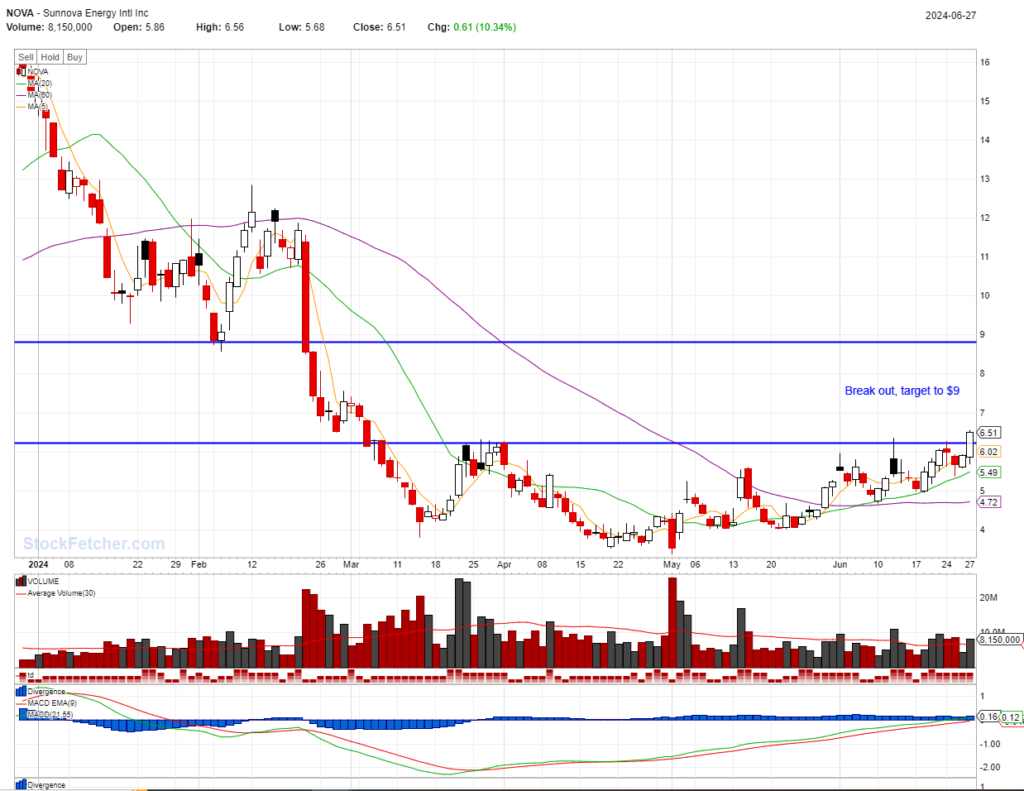Click the NOVA - Sunnova Energy Intl Inc title
This screenshot has height=791, width=1024.
pyautogui.click(x=77, y=13)
